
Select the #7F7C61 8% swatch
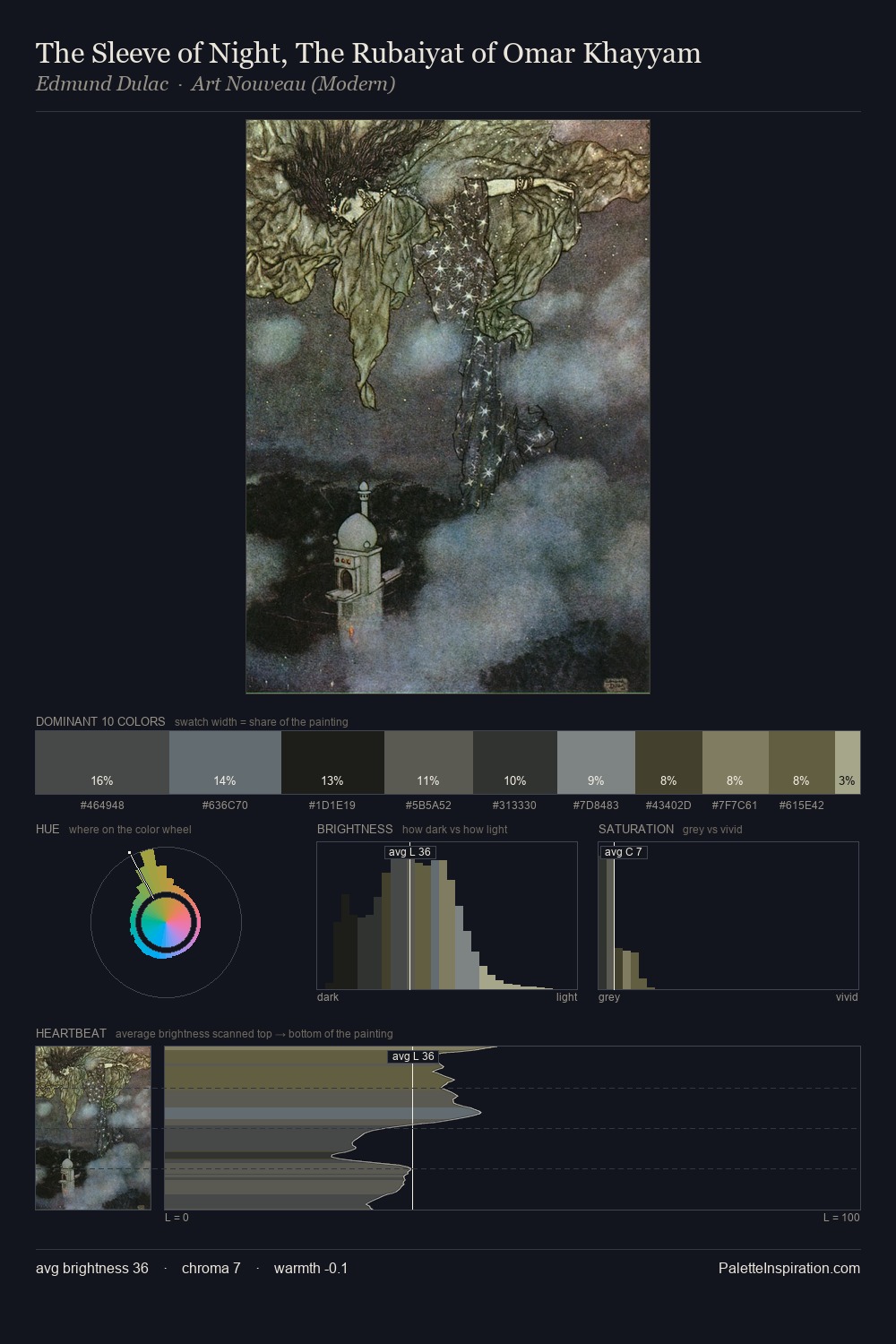[x=736, y=762]
